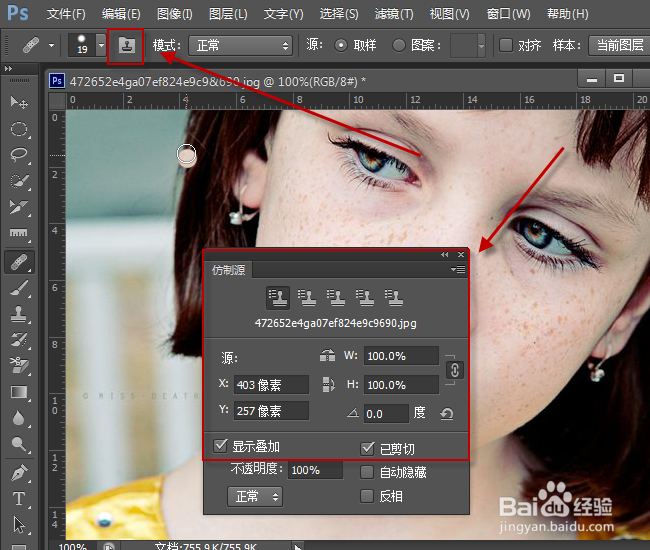Enable the 反相 checkbox
Image resolution: width=650 pixels, height=550 pixels.
tap(367, 496)
